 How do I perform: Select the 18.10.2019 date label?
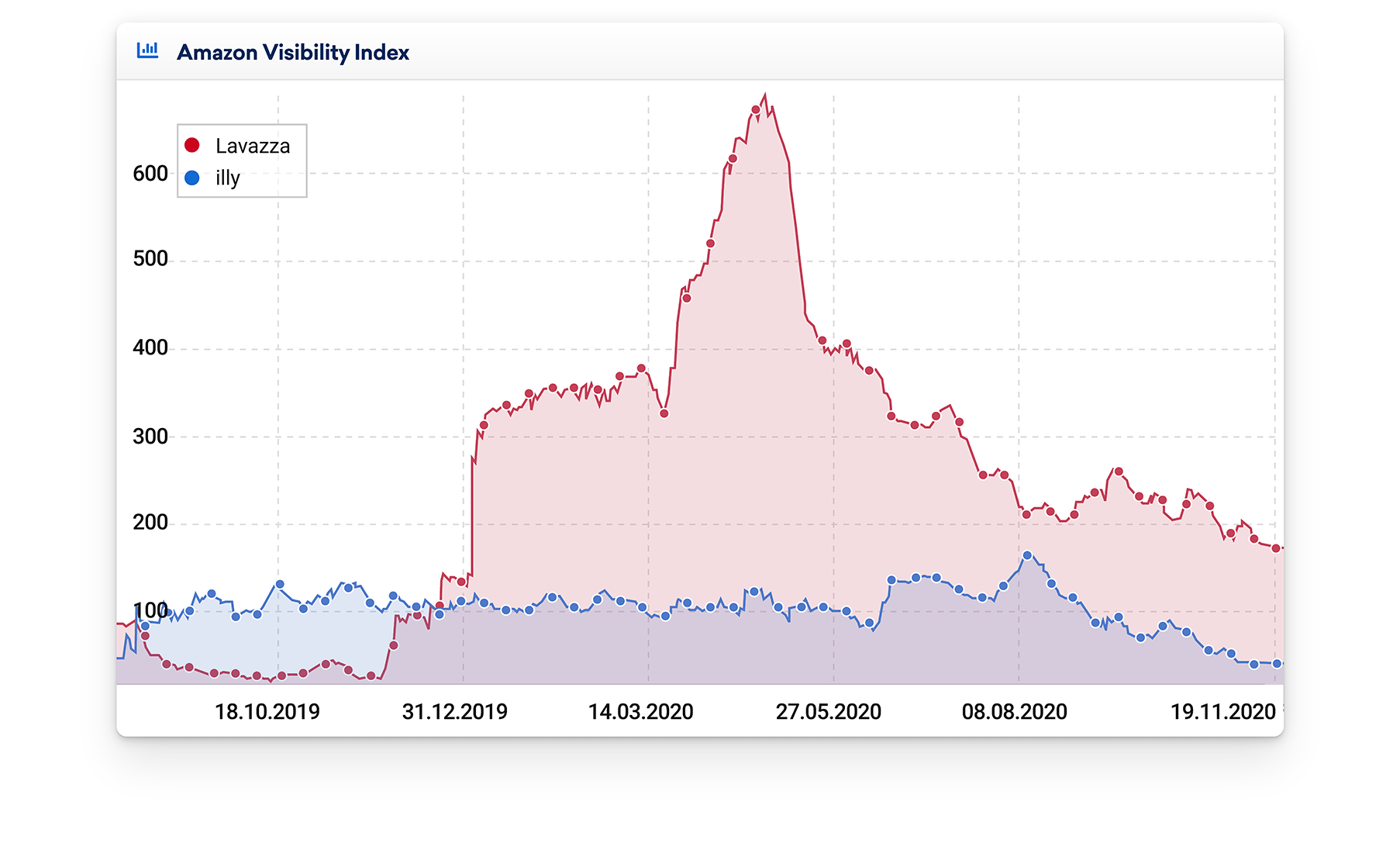(x=267, y=711)
